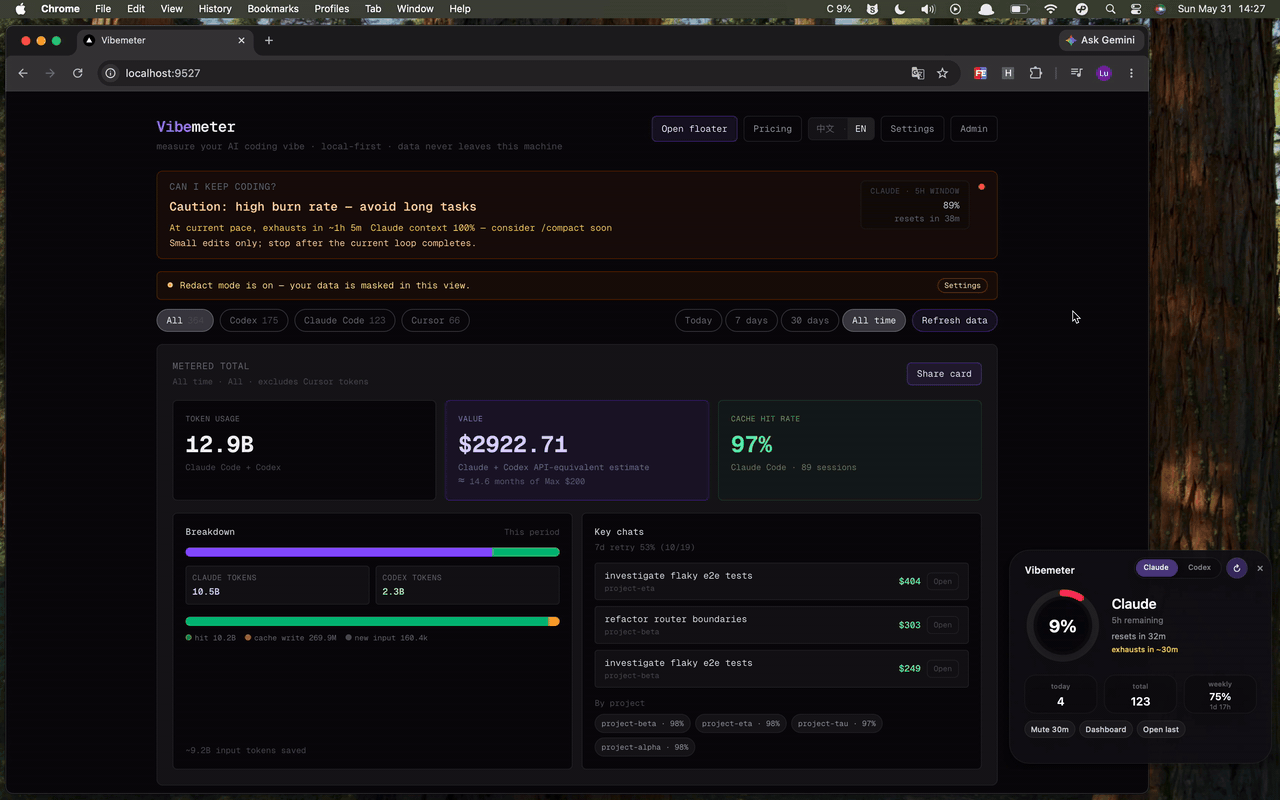Open the Apple menu

(20, 9)
